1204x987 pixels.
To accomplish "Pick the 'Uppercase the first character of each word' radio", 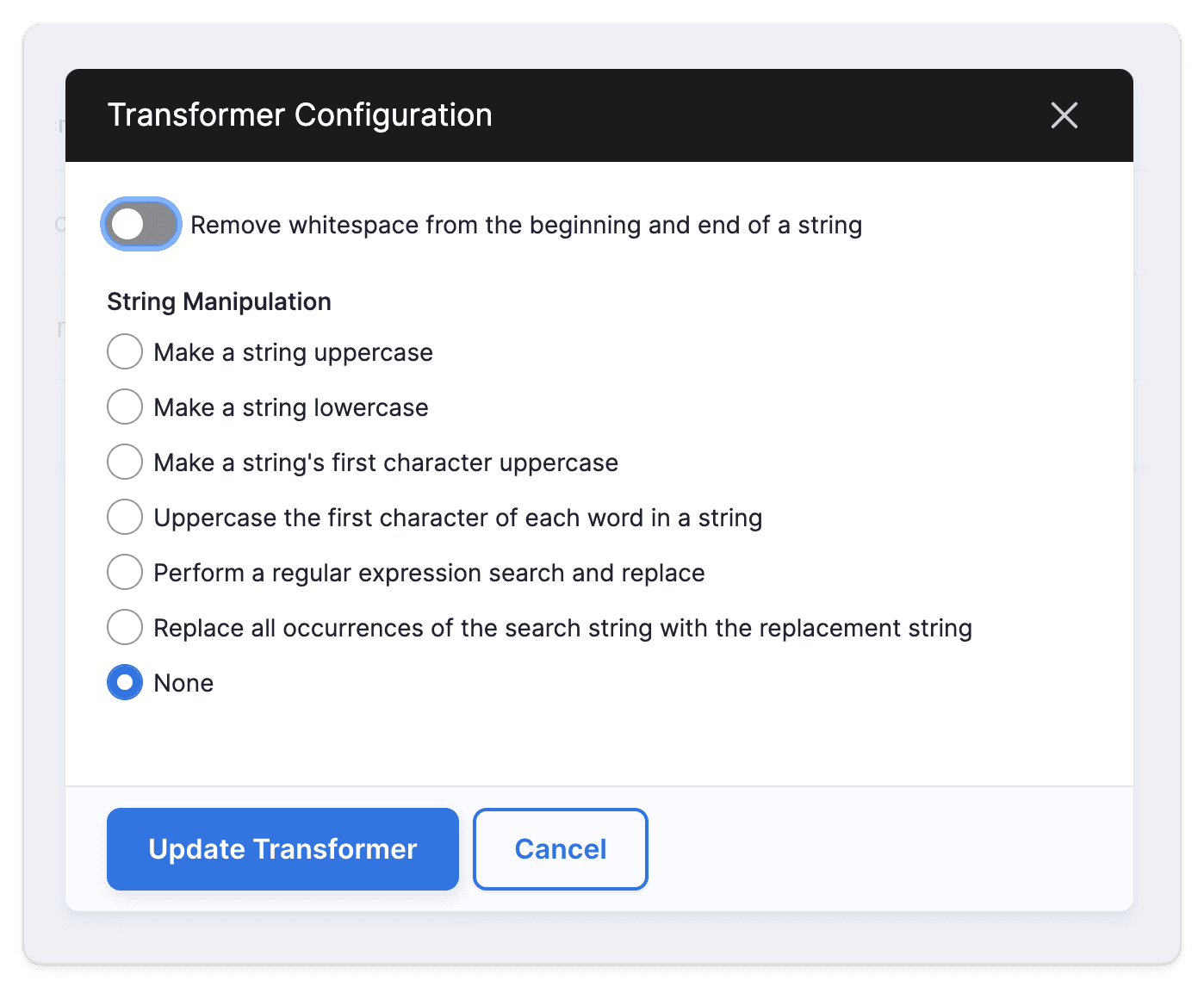I will pyautogui.click(x=125, y=517).
